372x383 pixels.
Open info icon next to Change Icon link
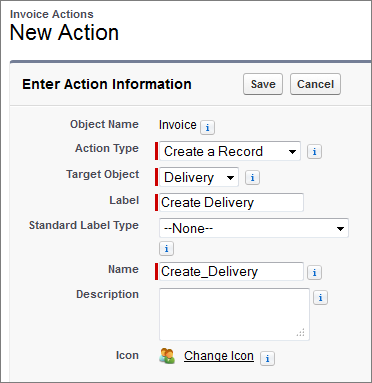[267, 359]
